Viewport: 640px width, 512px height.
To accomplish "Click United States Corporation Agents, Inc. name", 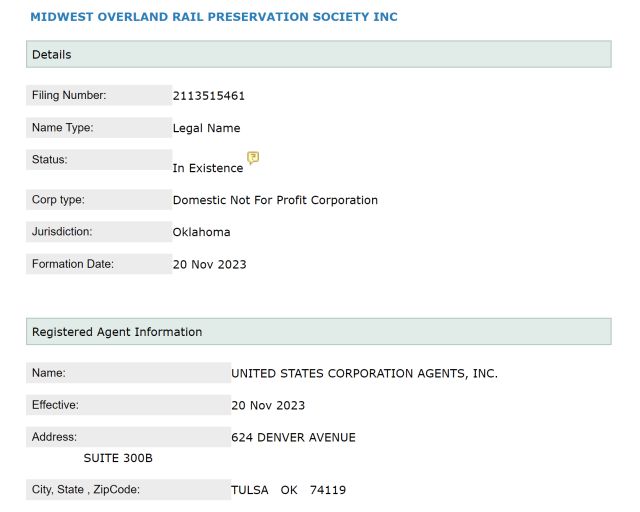I will 364,374.
